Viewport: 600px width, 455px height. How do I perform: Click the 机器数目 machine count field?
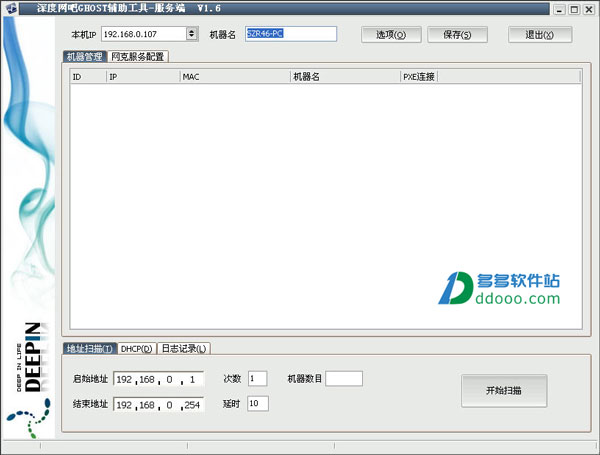(x=344, y=378)
